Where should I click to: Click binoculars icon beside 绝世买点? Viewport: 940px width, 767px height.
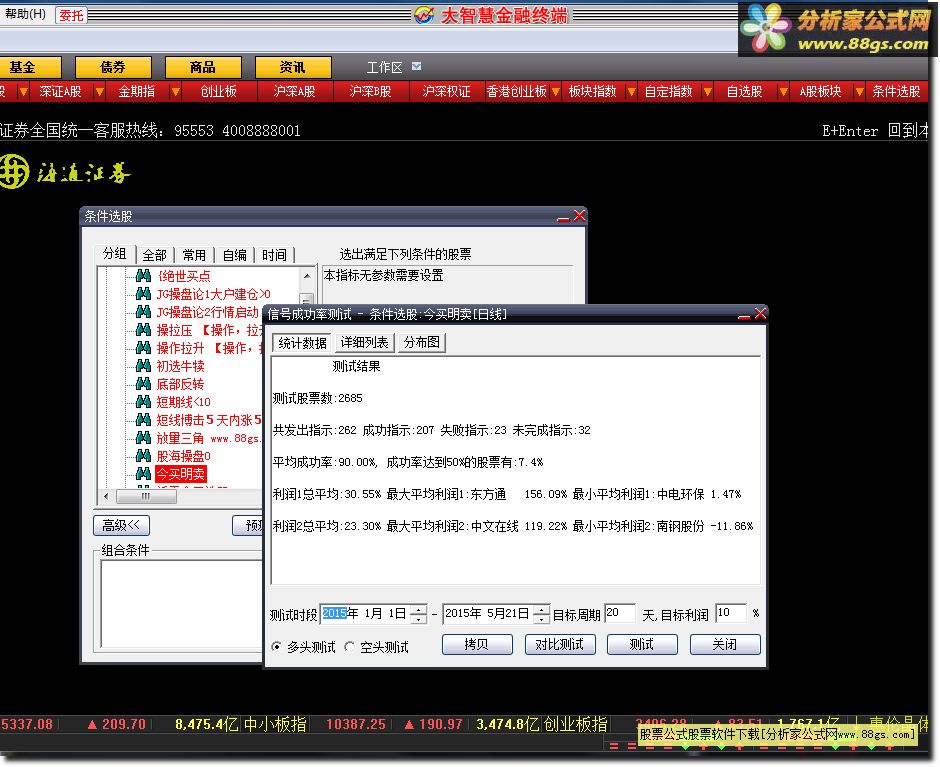[143, 276]
